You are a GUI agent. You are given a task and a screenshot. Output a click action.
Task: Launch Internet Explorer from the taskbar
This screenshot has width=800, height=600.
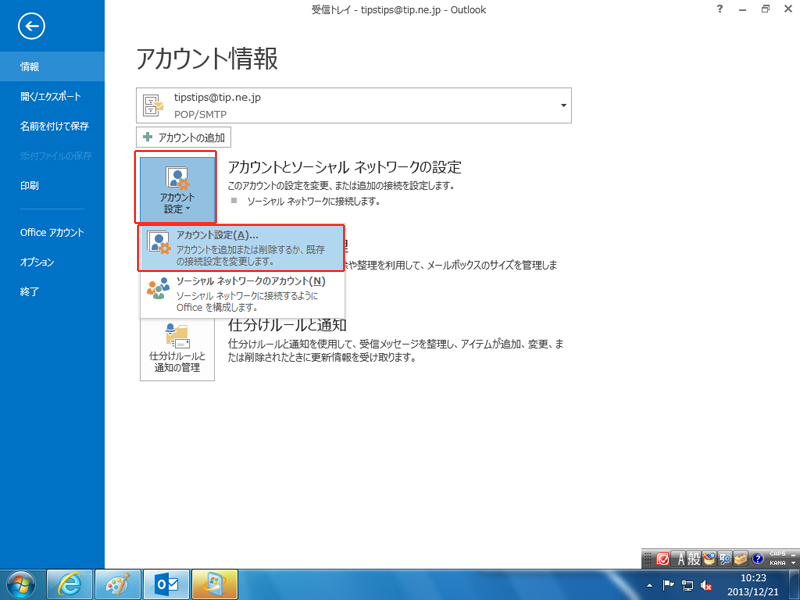pos(69,585)
